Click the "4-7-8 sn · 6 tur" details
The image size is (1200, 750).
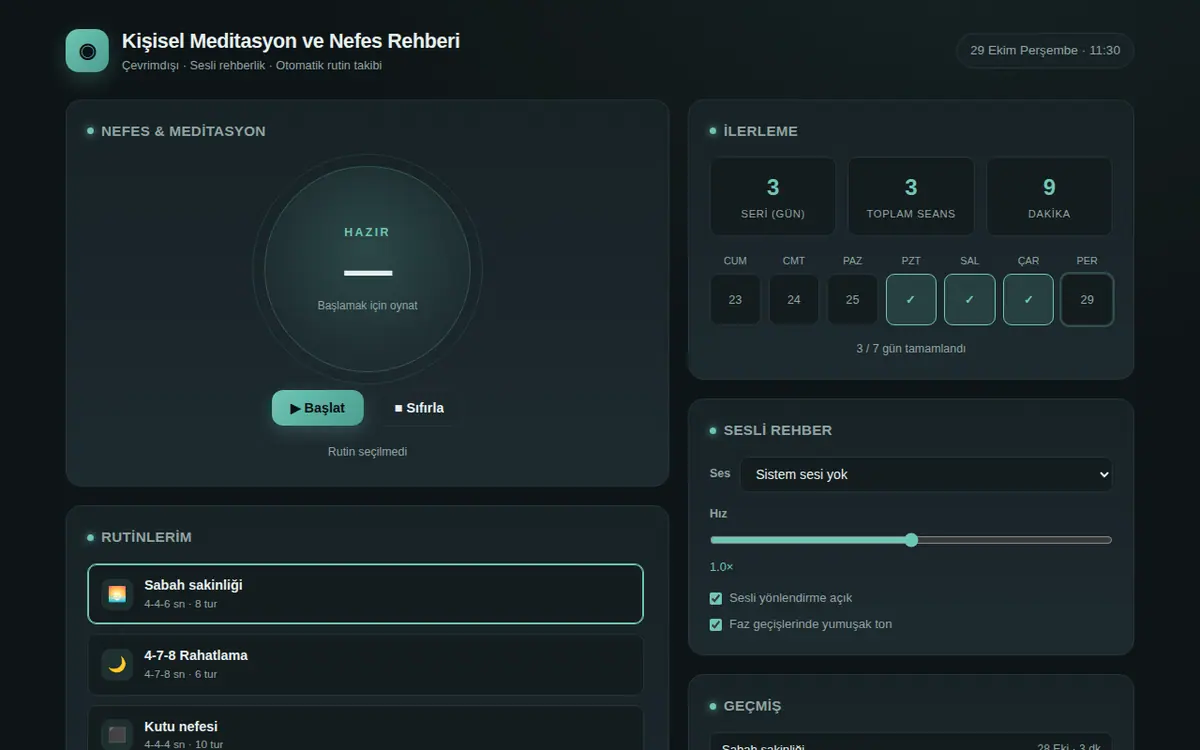tap(180, 674)
